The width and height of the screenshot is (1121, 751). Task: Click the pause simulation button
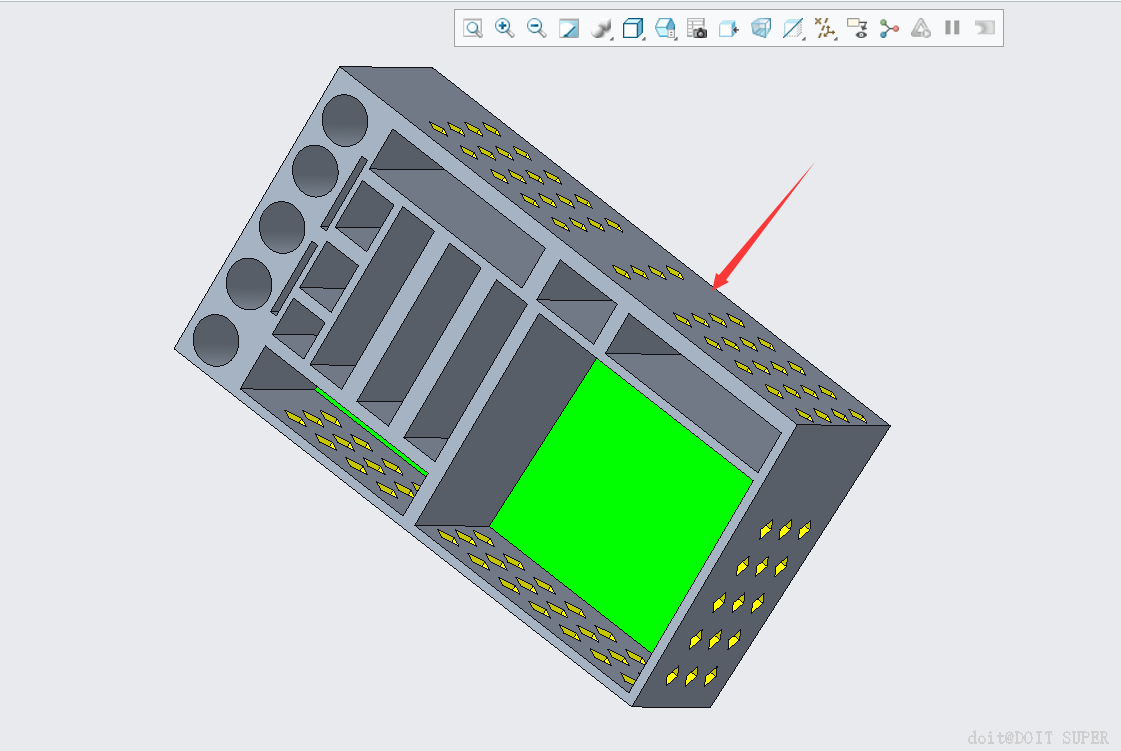point(952,28)
